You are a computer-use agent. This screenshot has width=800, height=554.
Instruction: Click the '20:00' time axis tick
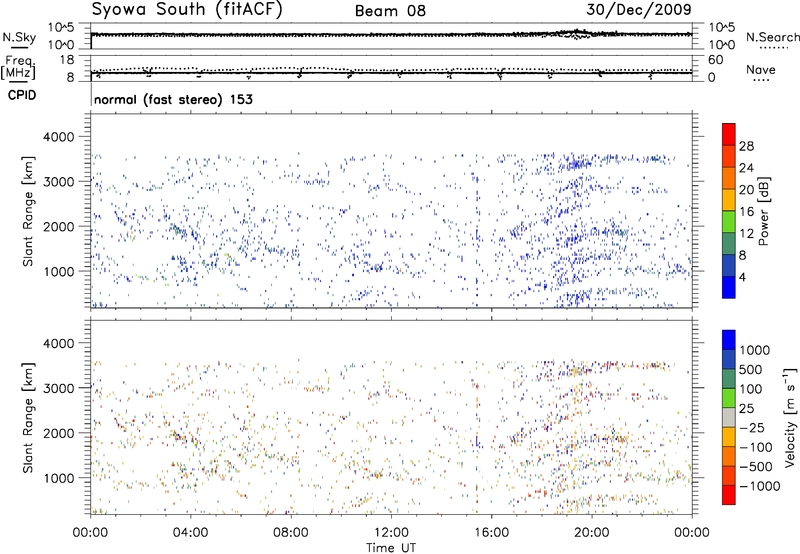pyautogui.click(x=592, y=533)
